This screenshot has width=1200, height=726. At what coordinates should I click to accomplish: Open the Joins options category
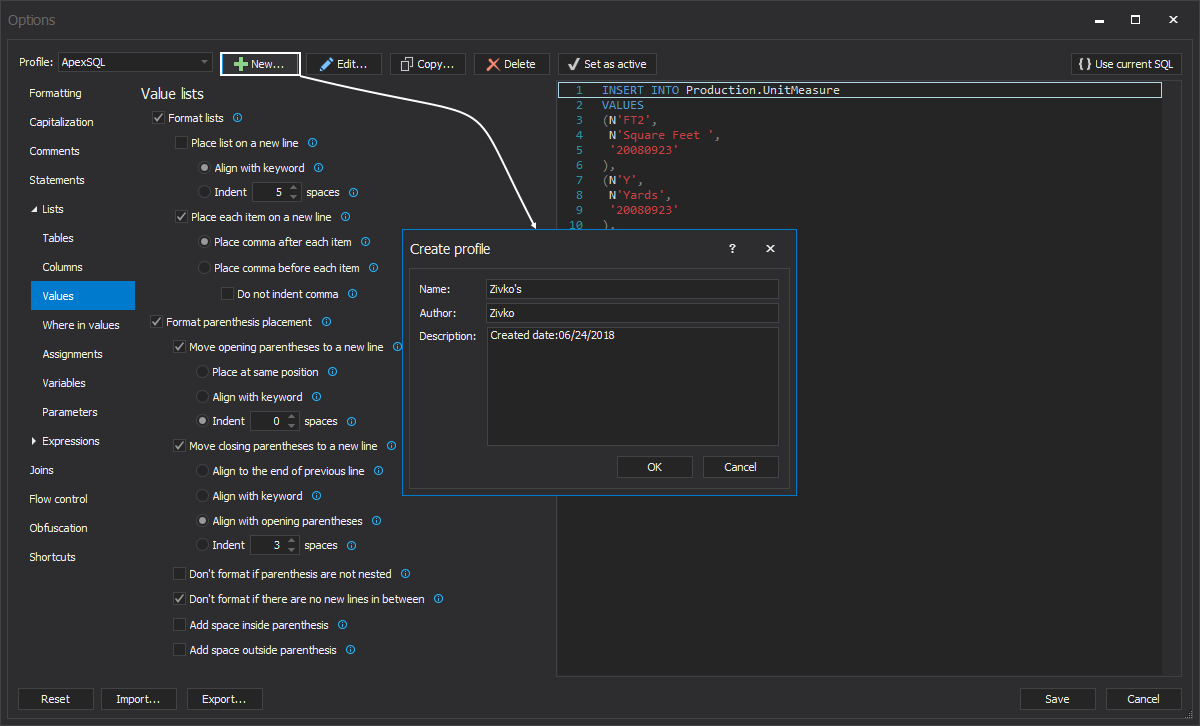pos(42,470)
